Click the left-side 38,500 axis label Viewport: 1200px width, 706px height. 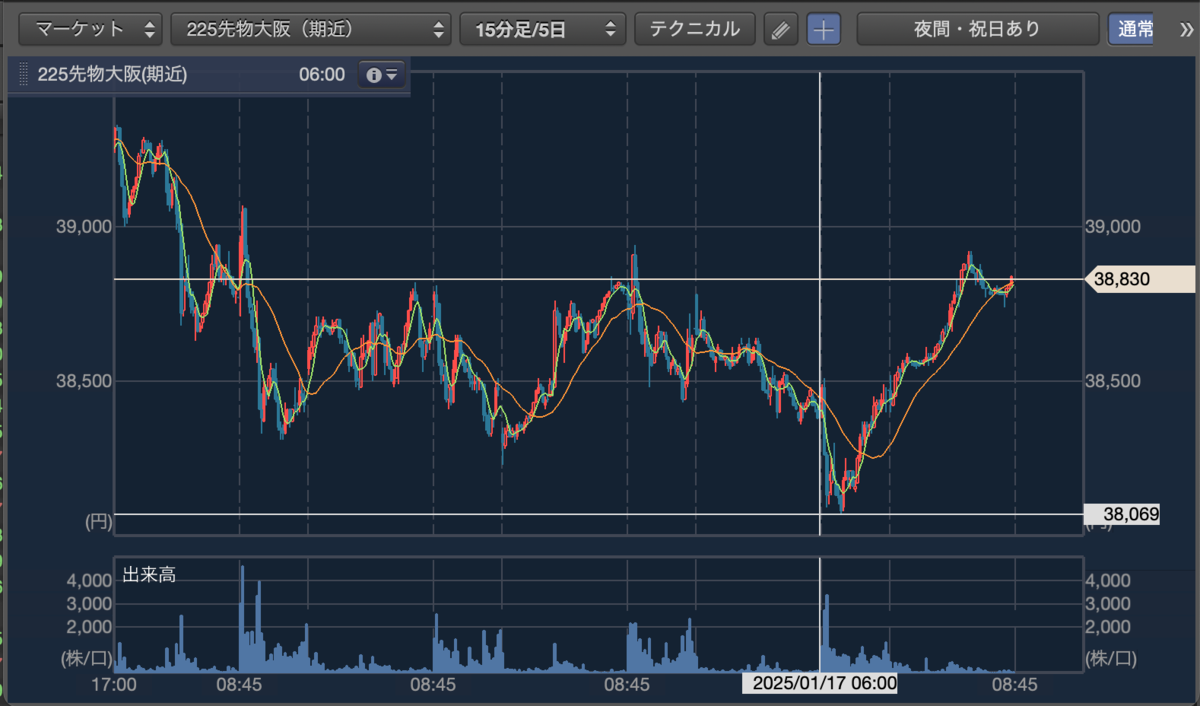[84, 381]
